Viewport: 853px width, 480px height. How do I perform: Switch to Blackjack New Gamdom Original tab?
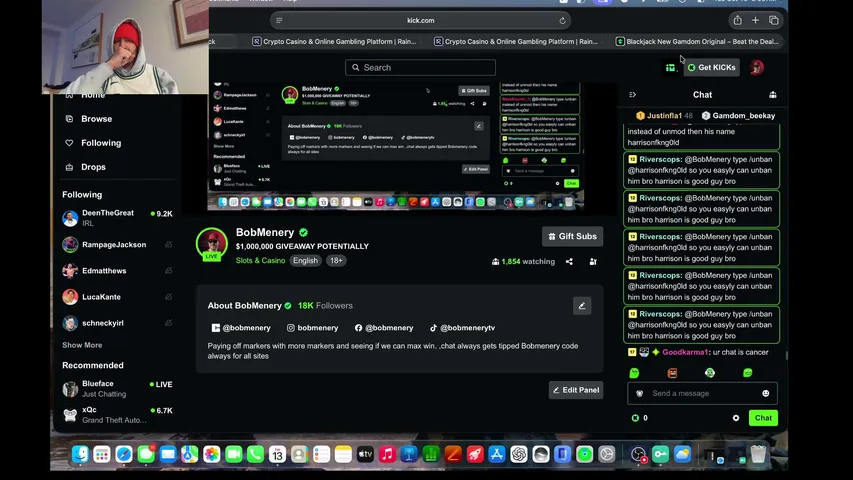[x=697, y=41]
